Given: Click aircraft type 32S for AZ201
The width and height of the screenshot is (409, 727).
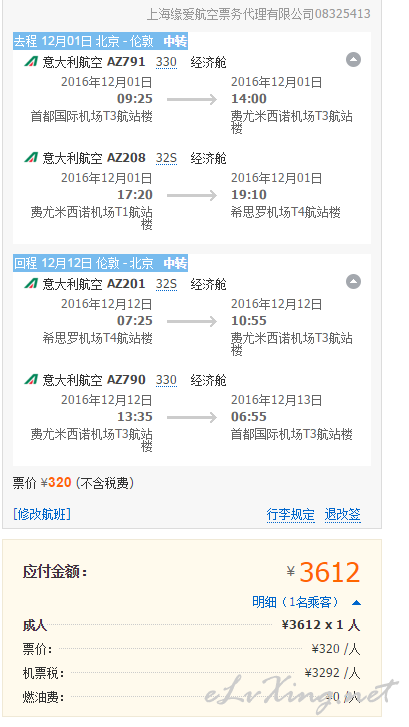Looking at the screenshot, I should 166,284.
